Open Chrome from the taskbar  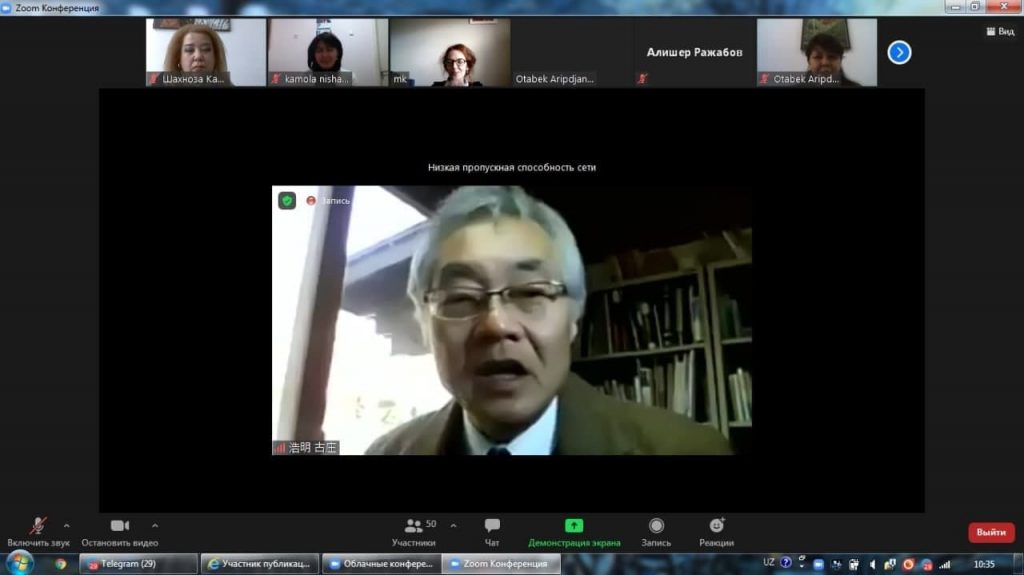tap(60, 564)
